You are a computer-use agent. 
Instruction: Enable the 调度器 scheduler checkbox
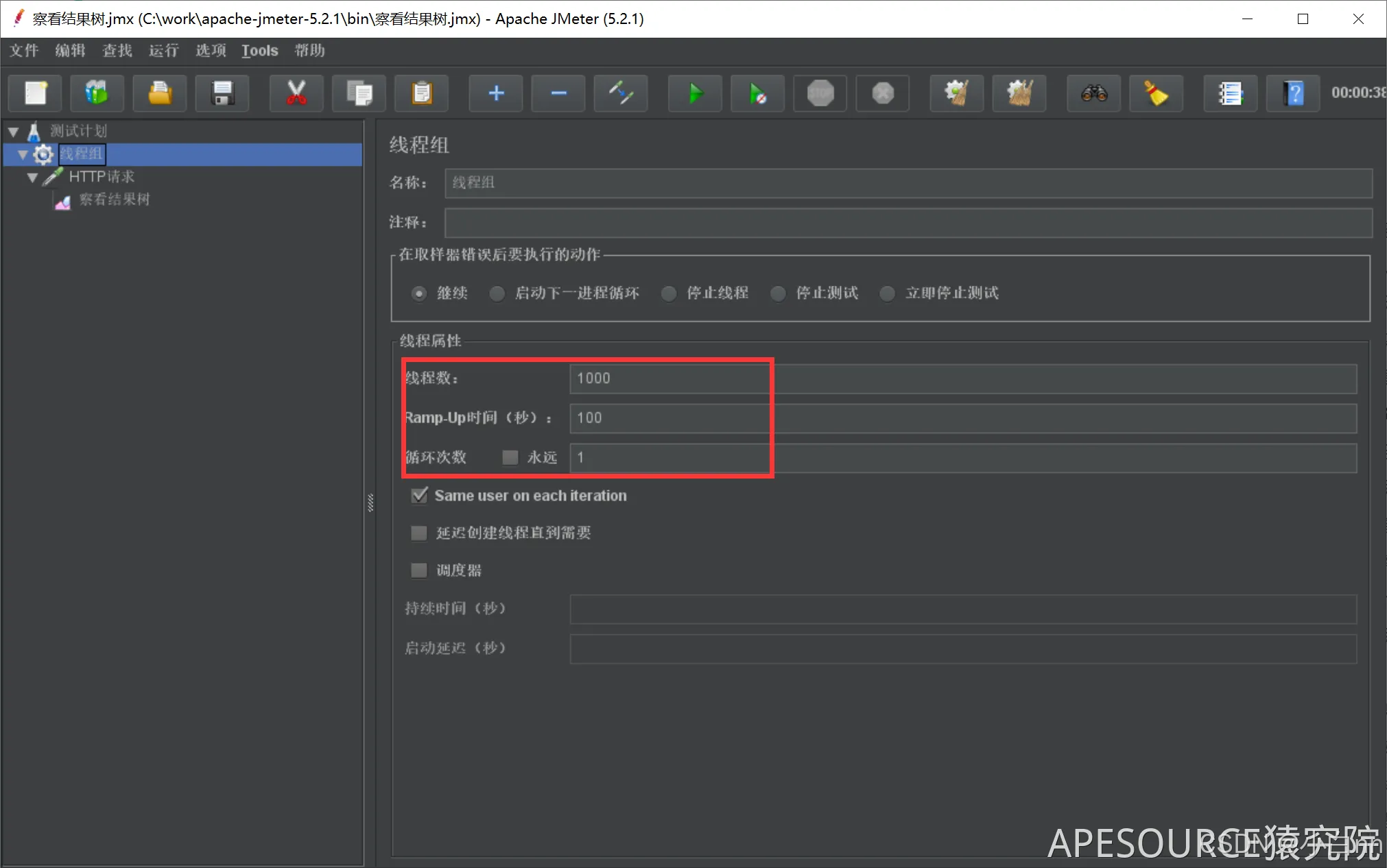pos(419,570)
